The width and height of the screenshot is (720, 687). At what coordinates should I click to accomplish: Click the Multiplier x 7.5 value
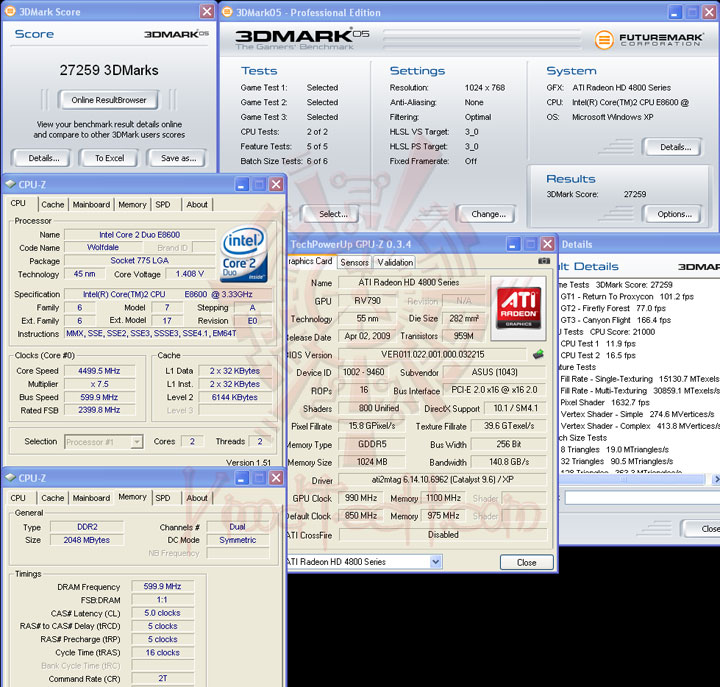(x=99, y=384)
